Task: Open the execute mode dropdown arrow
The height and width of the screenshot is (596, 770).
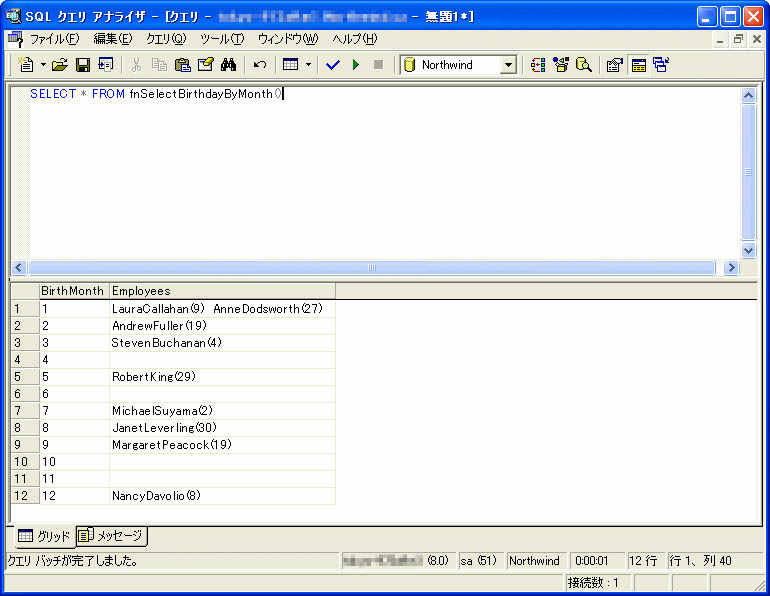Action: (308, 65)
